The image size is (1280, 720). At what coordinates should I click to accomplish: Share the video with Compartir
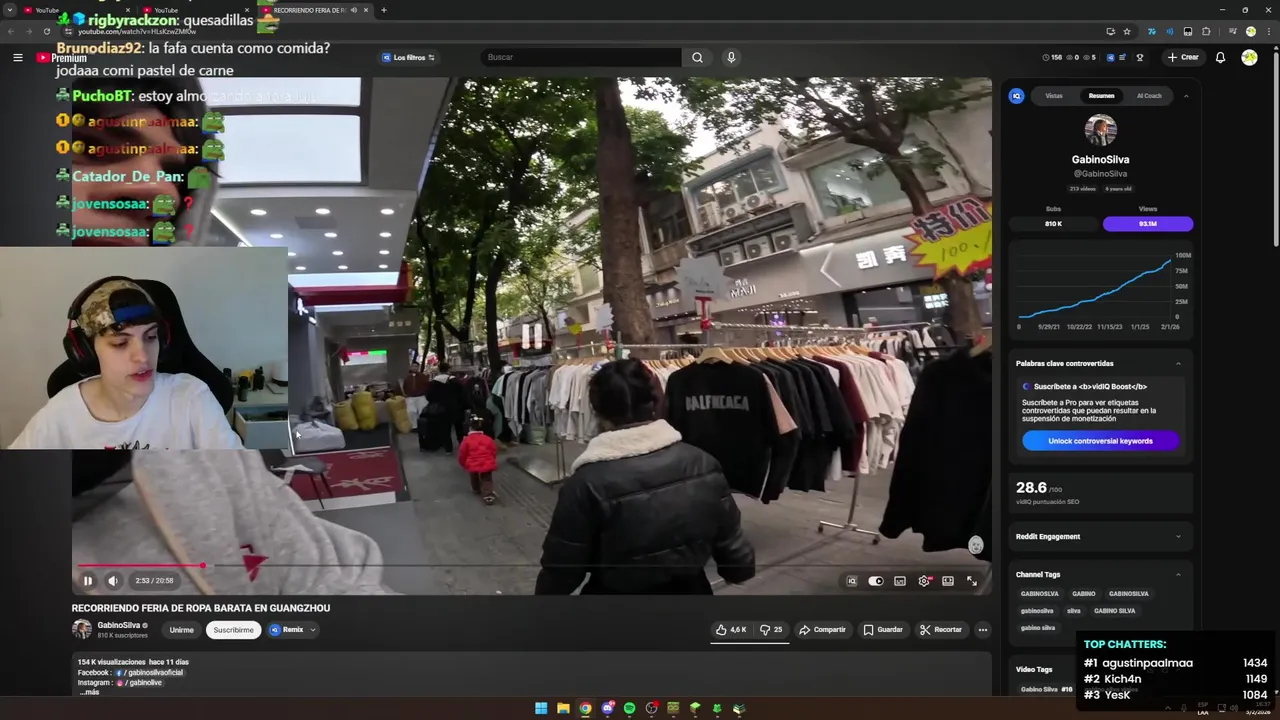click(822, 630)
